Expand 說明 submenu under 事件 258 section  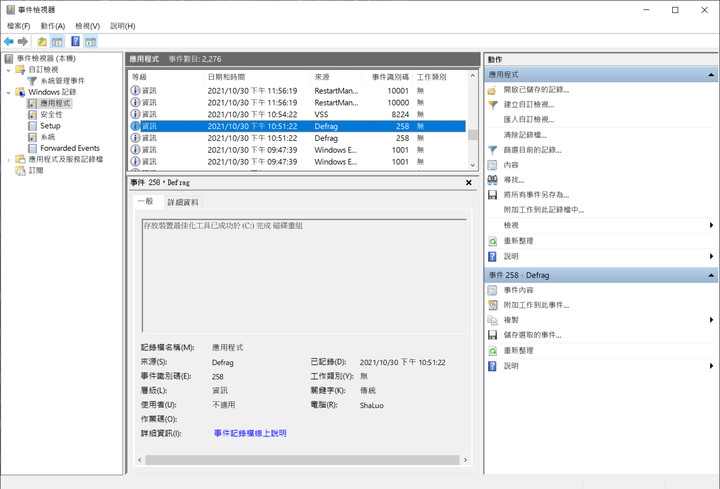711,366
